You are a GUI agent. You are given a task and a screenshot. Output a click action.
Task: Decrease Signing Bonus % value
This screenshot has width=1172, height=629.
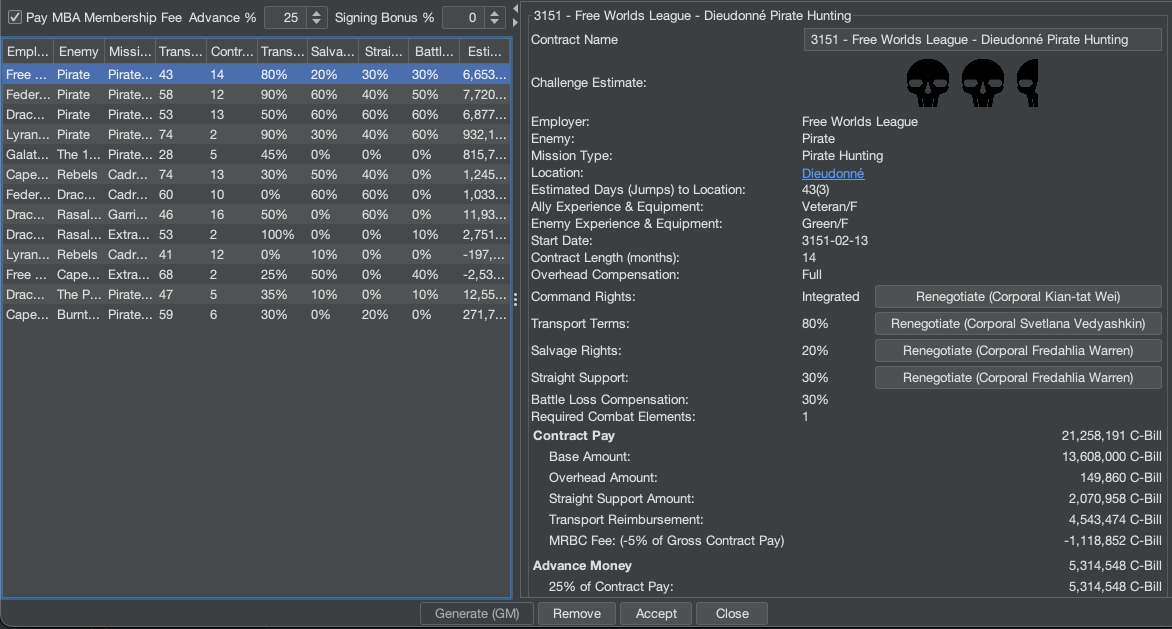pyautogui.click(x=494, y=22)
